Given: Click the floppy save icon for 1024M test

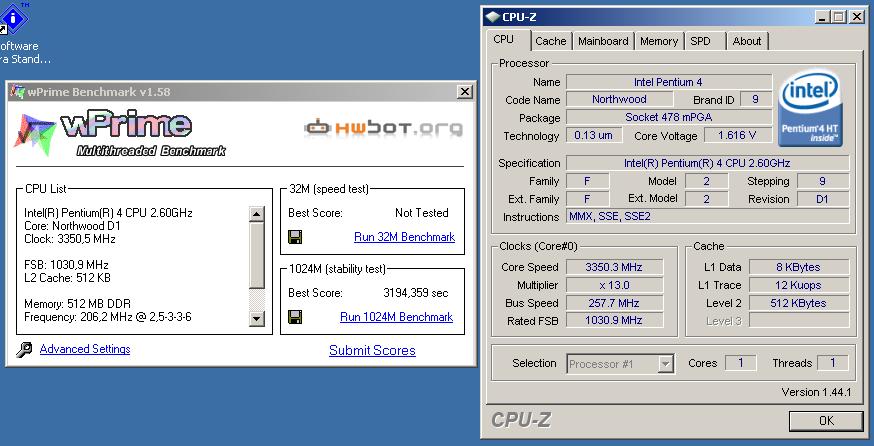Looking at the screenshot, I should coord(295,317).
